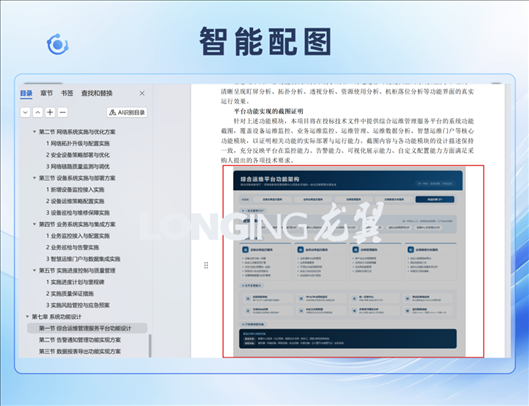Click the outline panel vertical scrollbar
The image size is (529, 406).
point(150,346)
